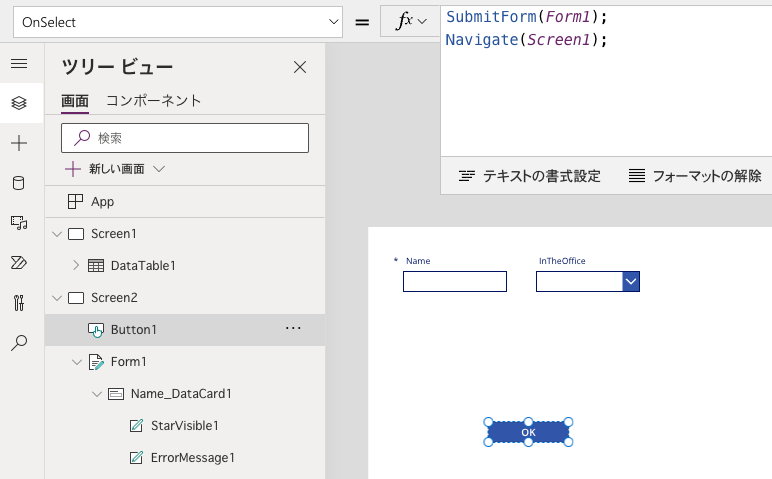Click the Name text input on canvas

pos(455,282)
